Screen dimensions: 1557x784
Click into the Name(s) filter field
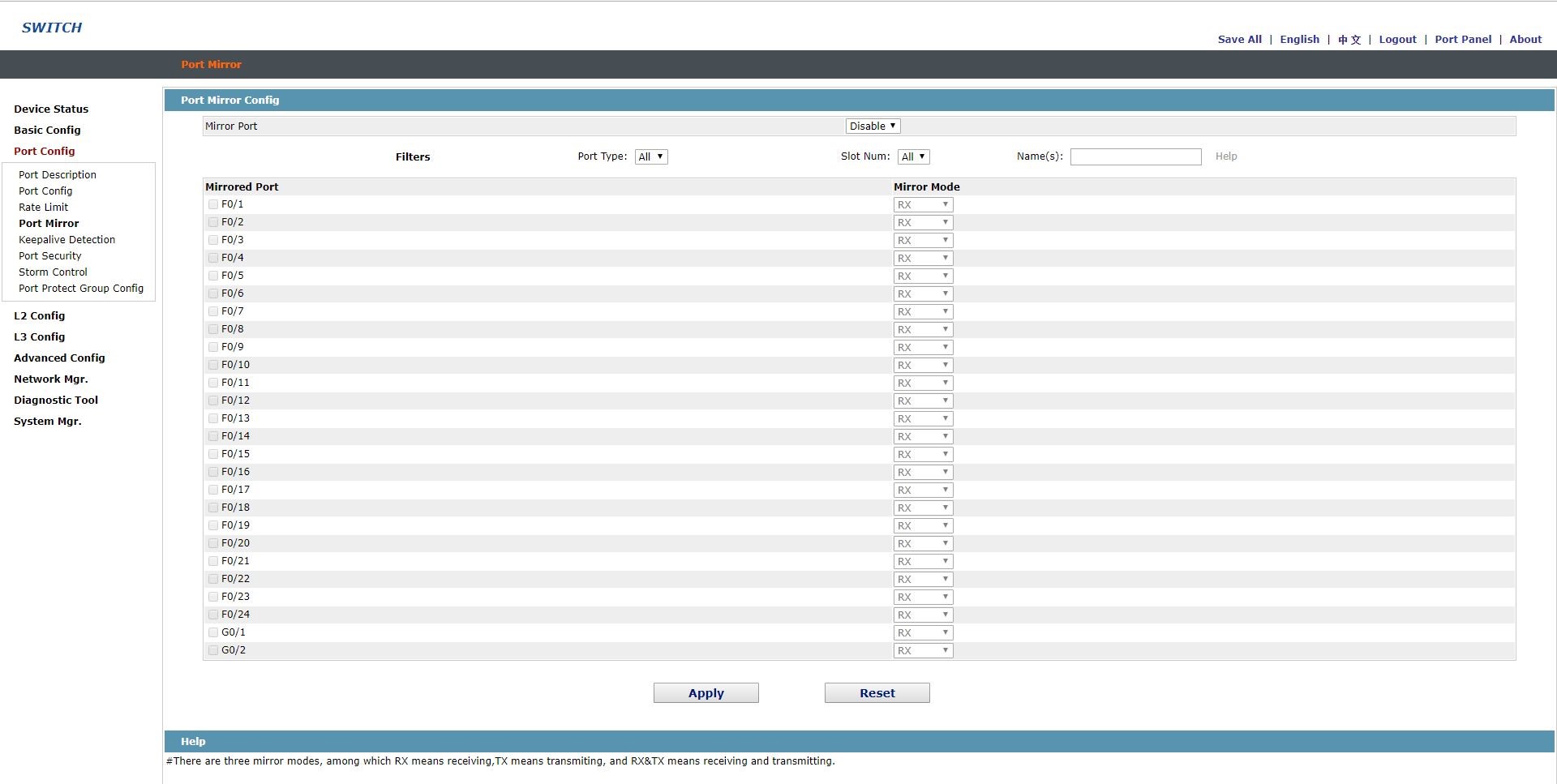pos(1135,157)
